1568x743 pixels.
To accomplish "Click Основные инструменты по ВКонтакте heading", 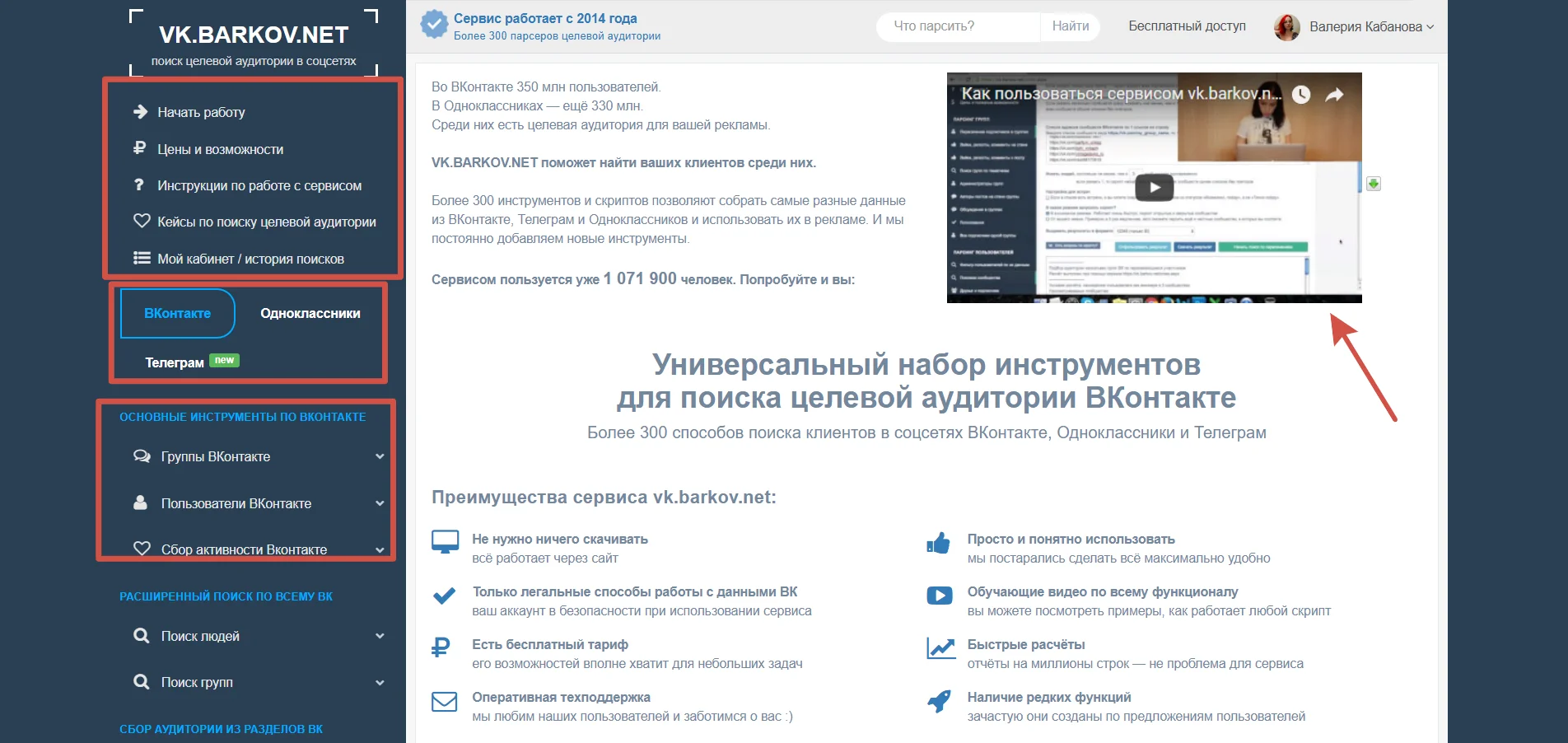I will [x=243, y=417].
